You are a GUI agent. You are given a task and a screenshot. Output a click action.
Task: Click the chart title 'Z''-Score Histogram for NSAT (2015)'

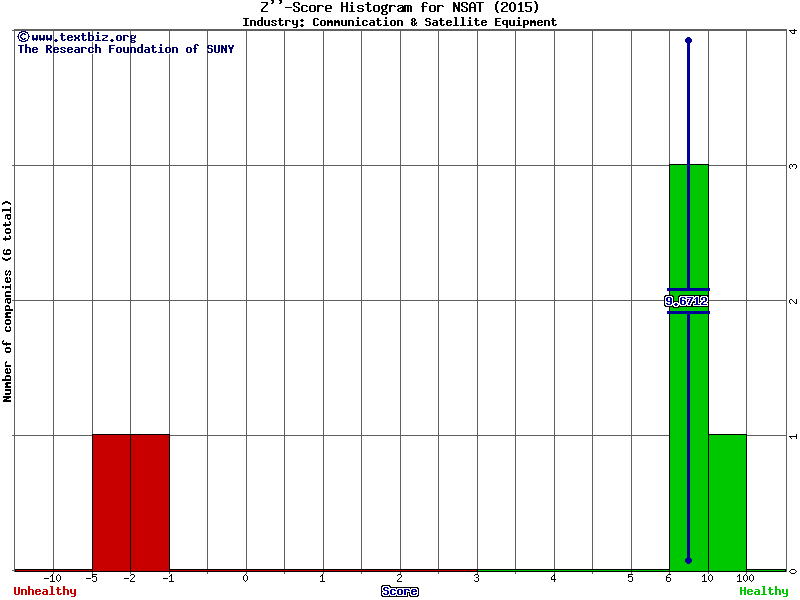coord(399,7)
